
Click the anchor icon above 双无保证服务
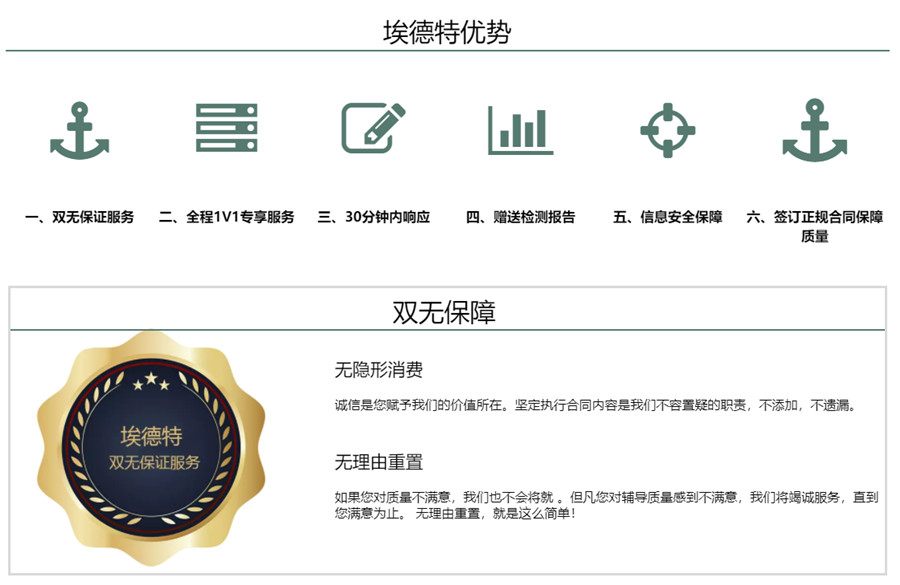(79, 130)
